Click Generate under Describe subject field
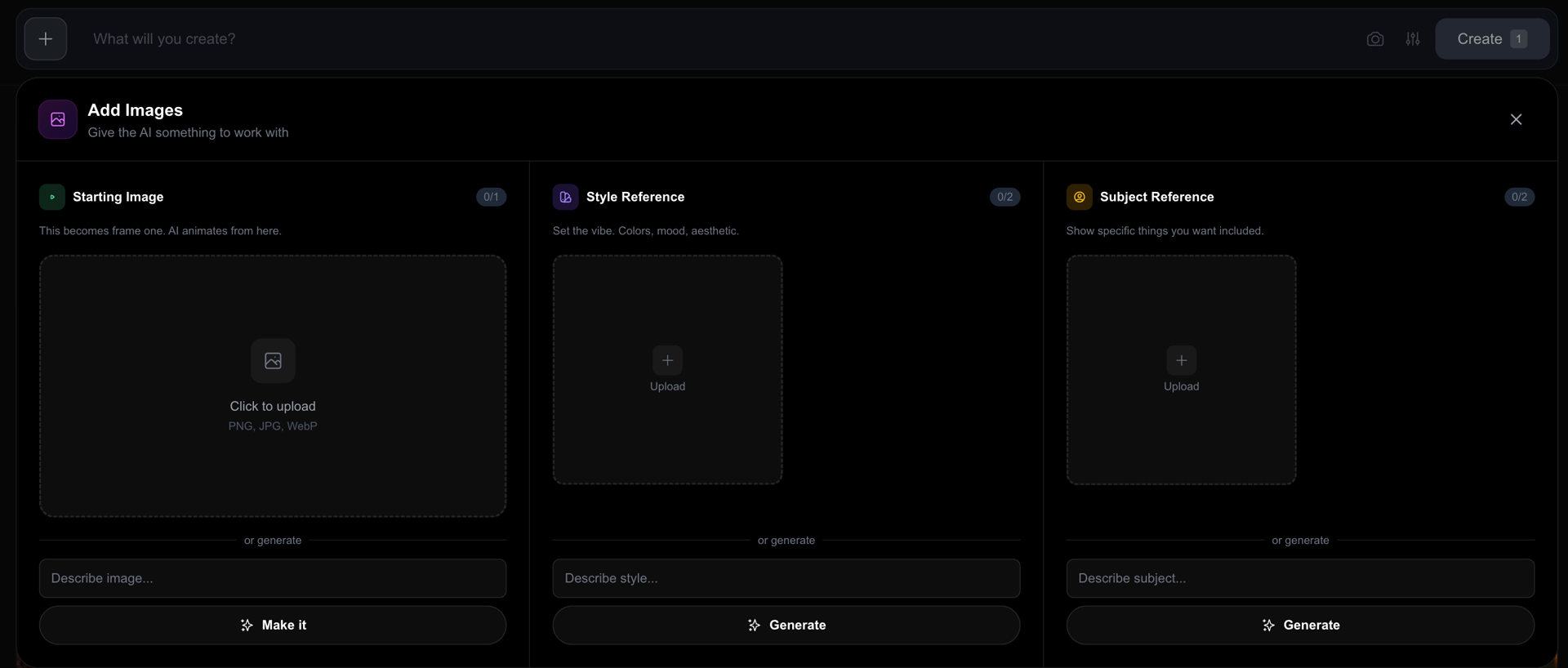The width and height of the screenshot is (1568, 668). point(1299,625)
